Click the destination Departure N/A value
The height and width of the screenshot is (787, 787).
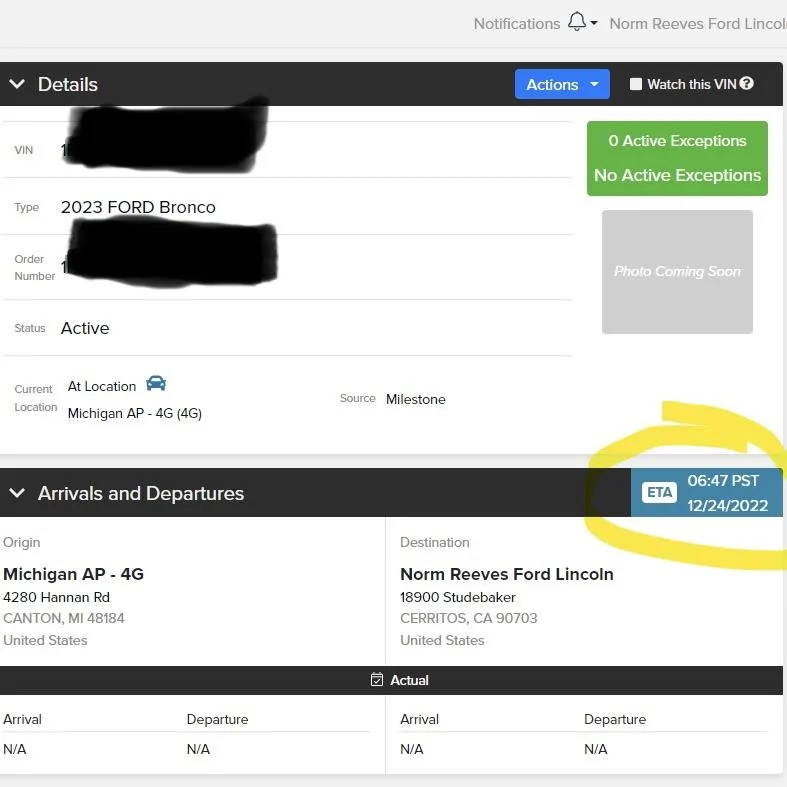(x=595, y=749)
